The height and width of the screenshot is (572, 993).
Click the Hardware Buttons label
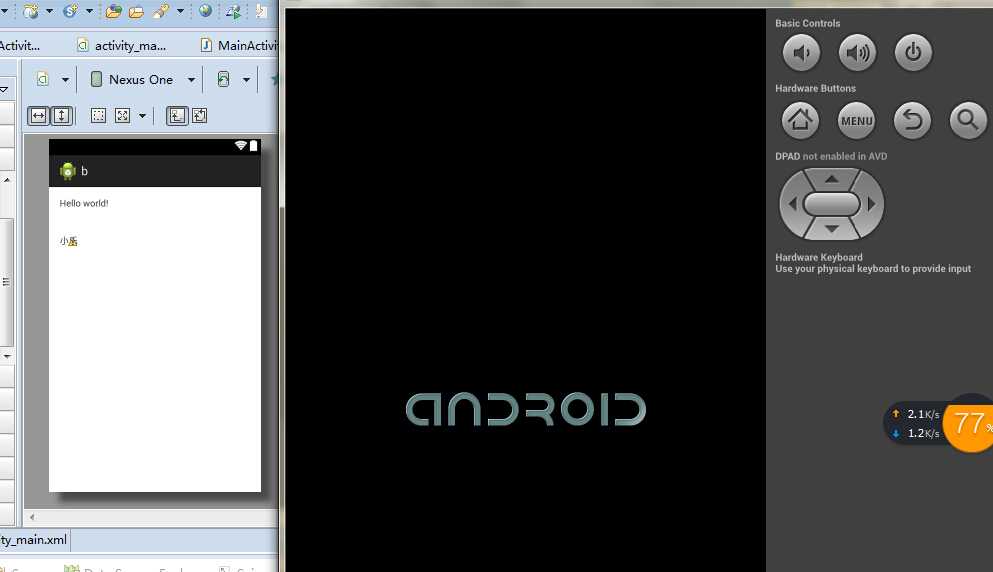coord(815,88)
